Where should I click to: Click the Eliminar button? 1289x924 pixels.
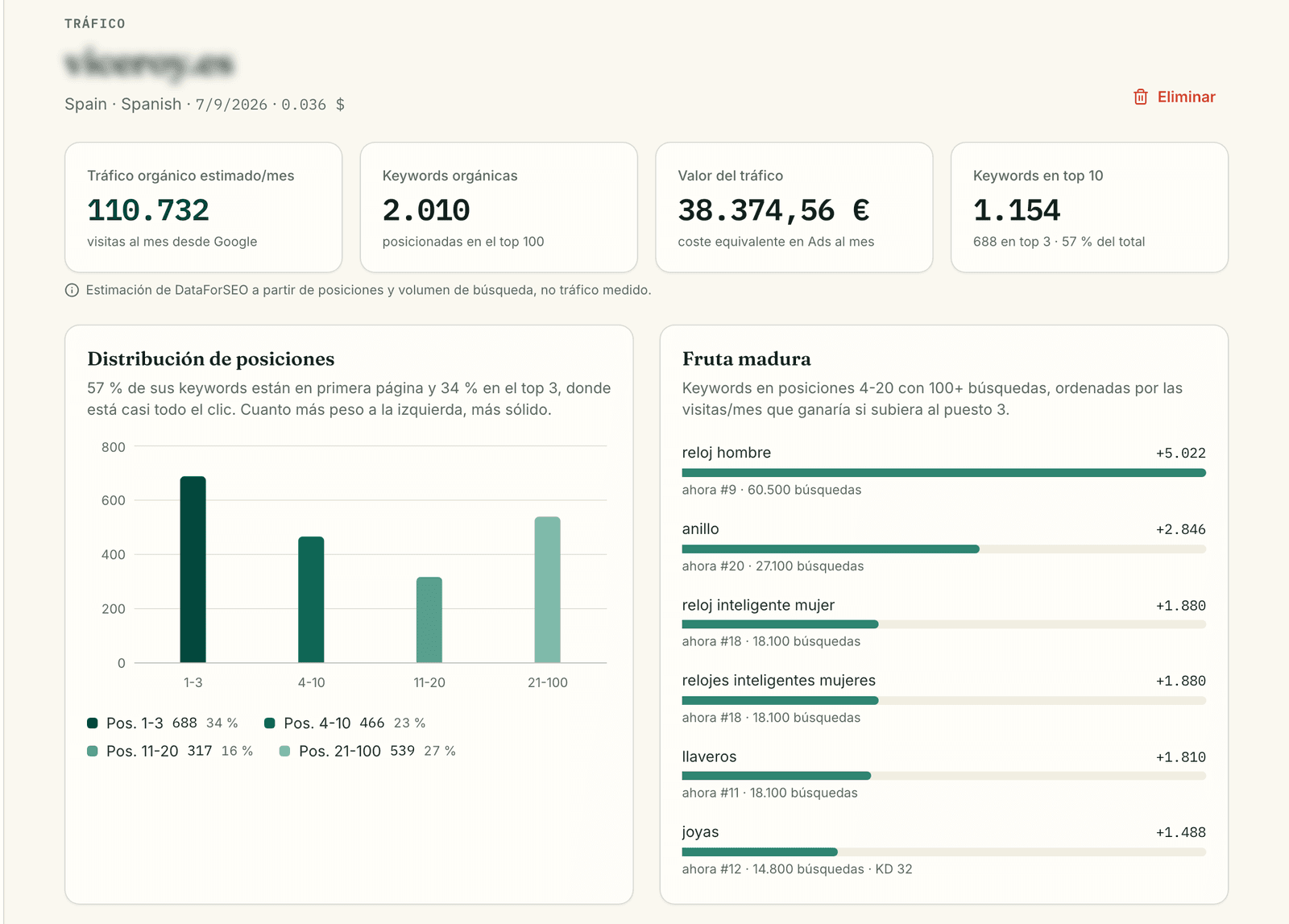(x=1175, y=97)
